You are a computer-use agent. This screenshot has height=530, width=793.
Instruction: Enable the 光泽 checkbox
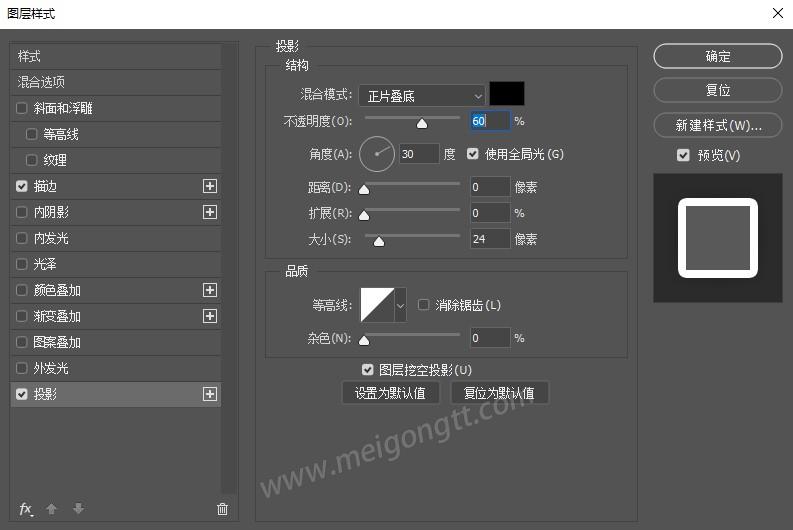pos(21,264)
